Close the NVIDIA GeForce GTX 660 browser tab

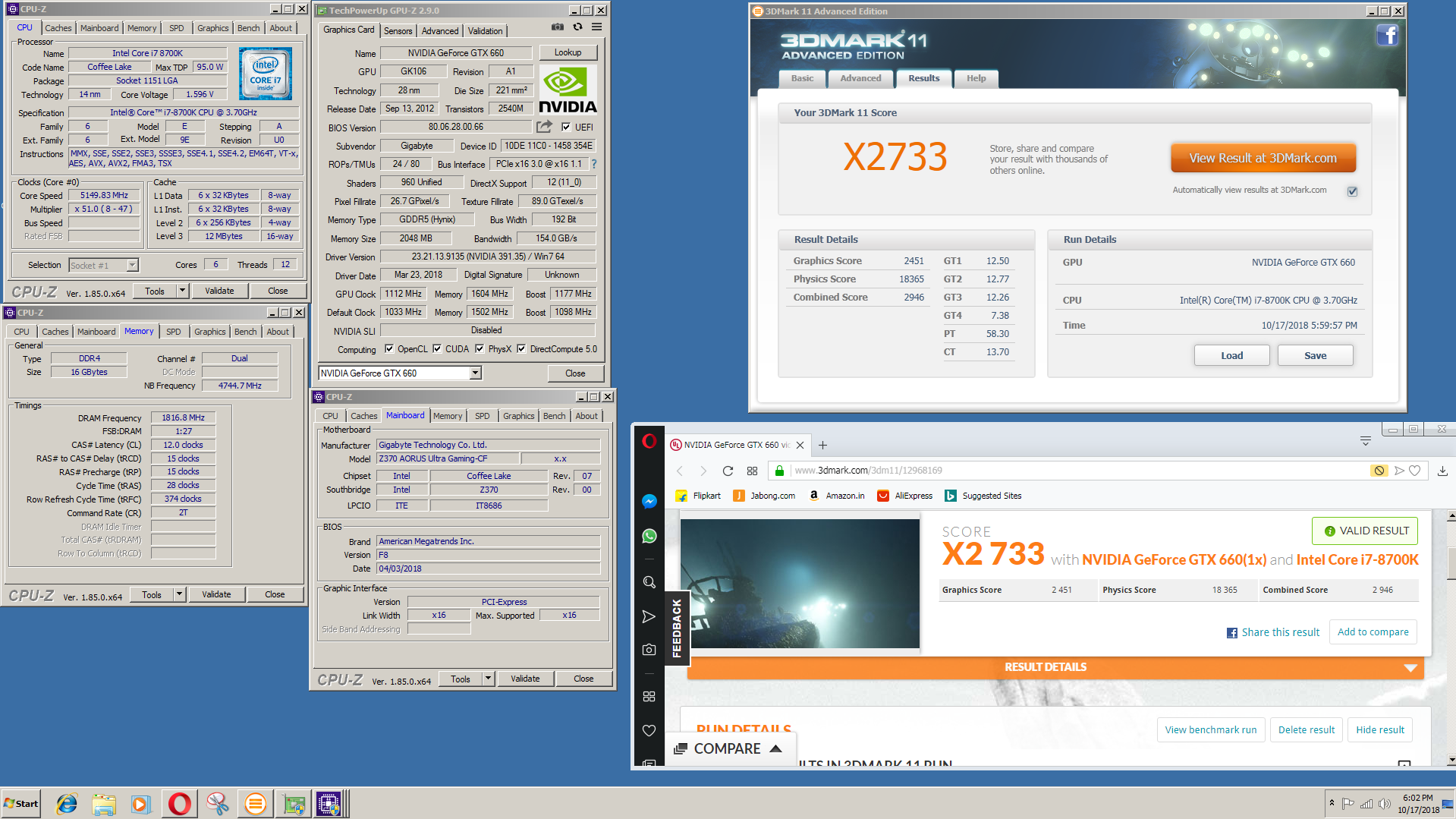point(800,446)
